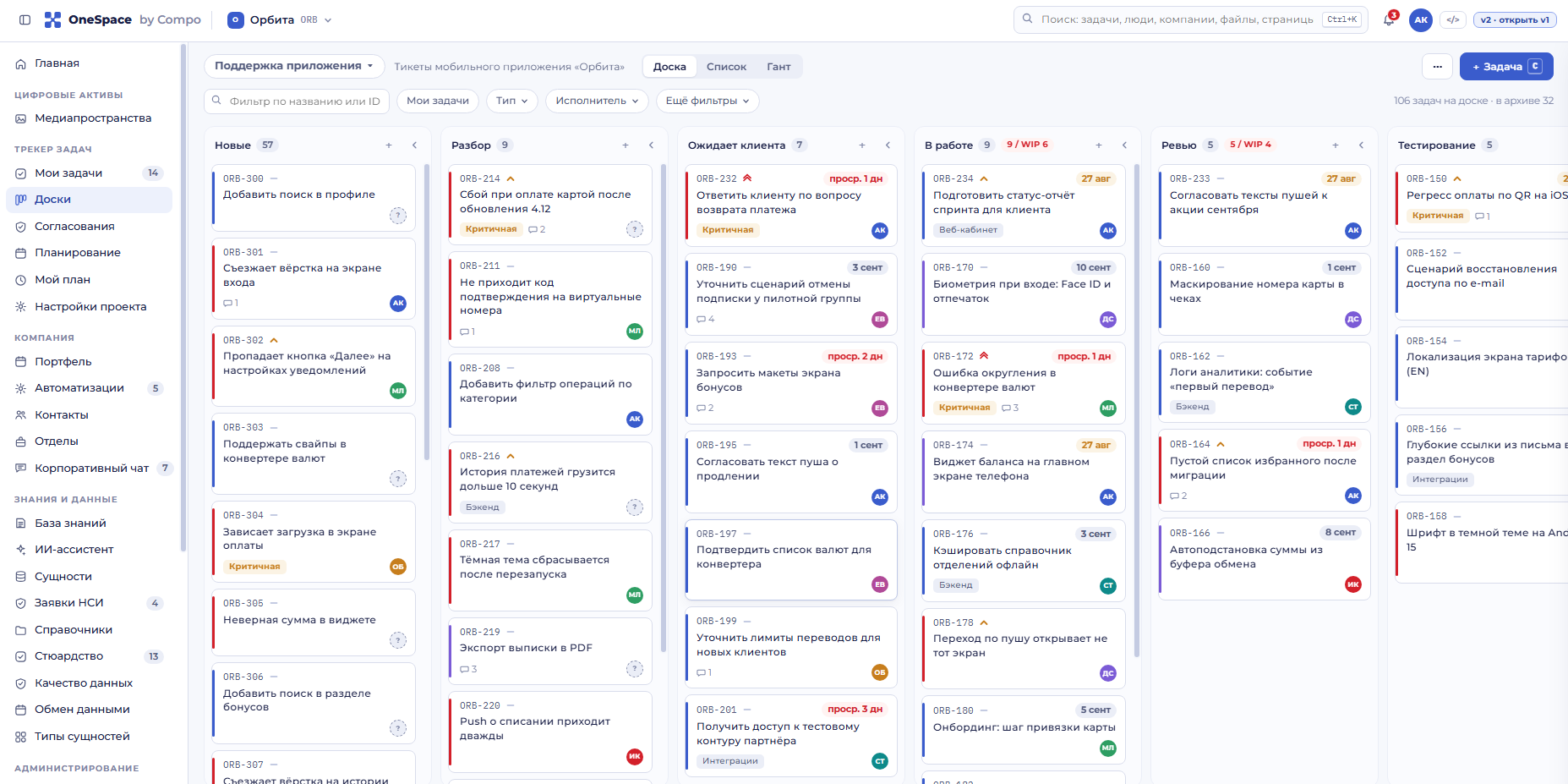Viewport: 1568px width, 784px height.
Task: Open the Тип filter dropdown
Action: click(511, 101)
